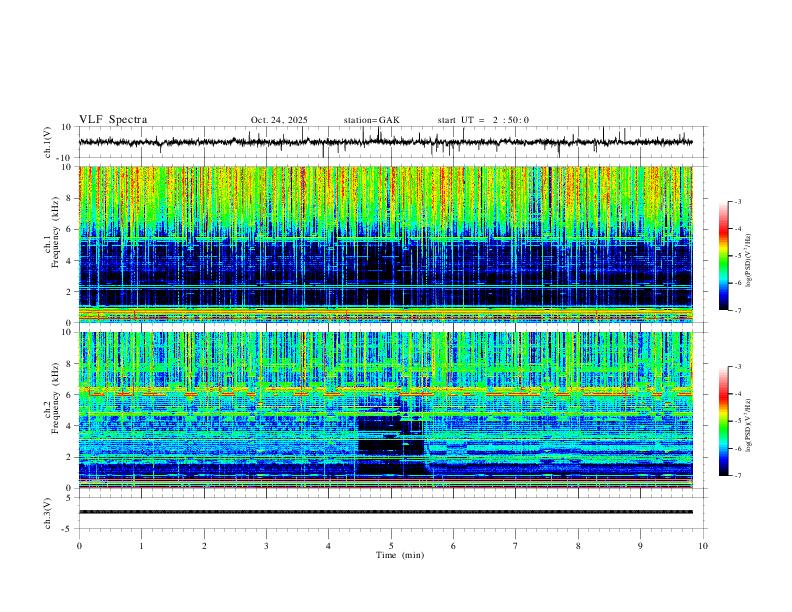Click the "ch.1(V)" axis label

coord(48,142)
